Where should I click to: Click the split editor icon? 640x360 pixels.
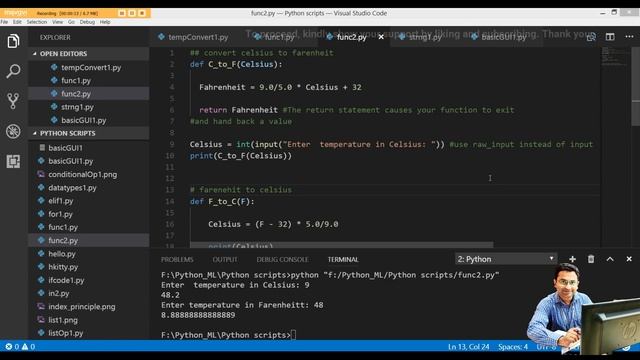point(610,37)
